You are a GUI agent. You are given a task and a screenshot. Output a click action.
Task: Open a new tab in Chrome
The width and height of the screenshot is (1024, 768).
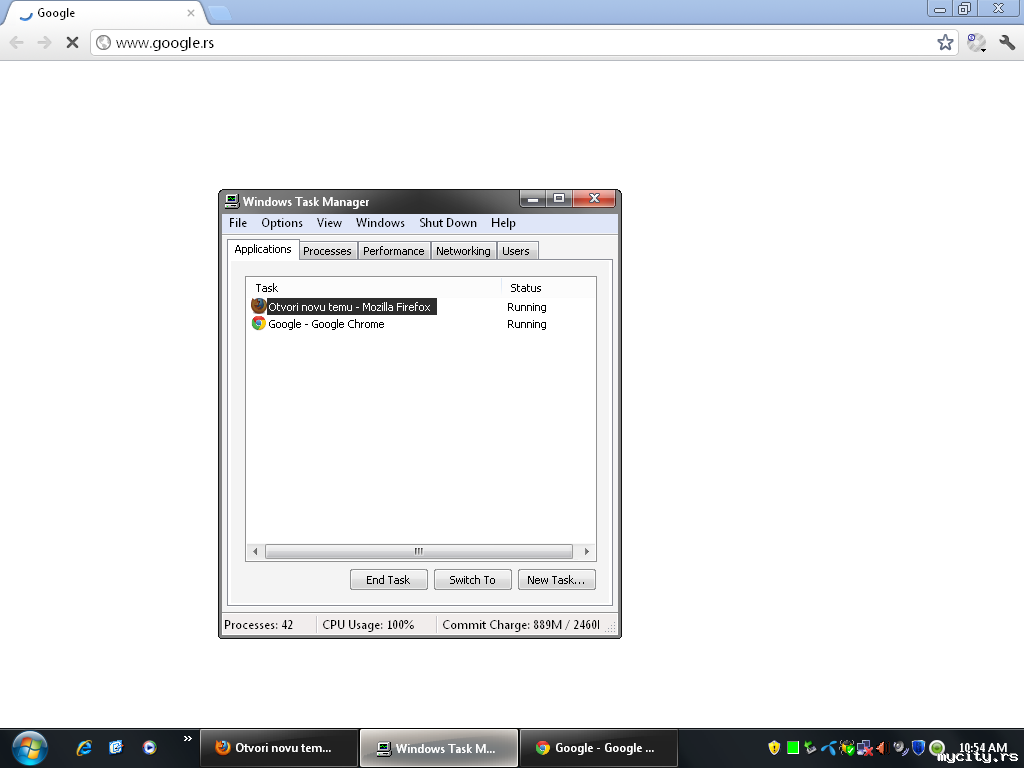pyautogui.click(x=219, y=12)
